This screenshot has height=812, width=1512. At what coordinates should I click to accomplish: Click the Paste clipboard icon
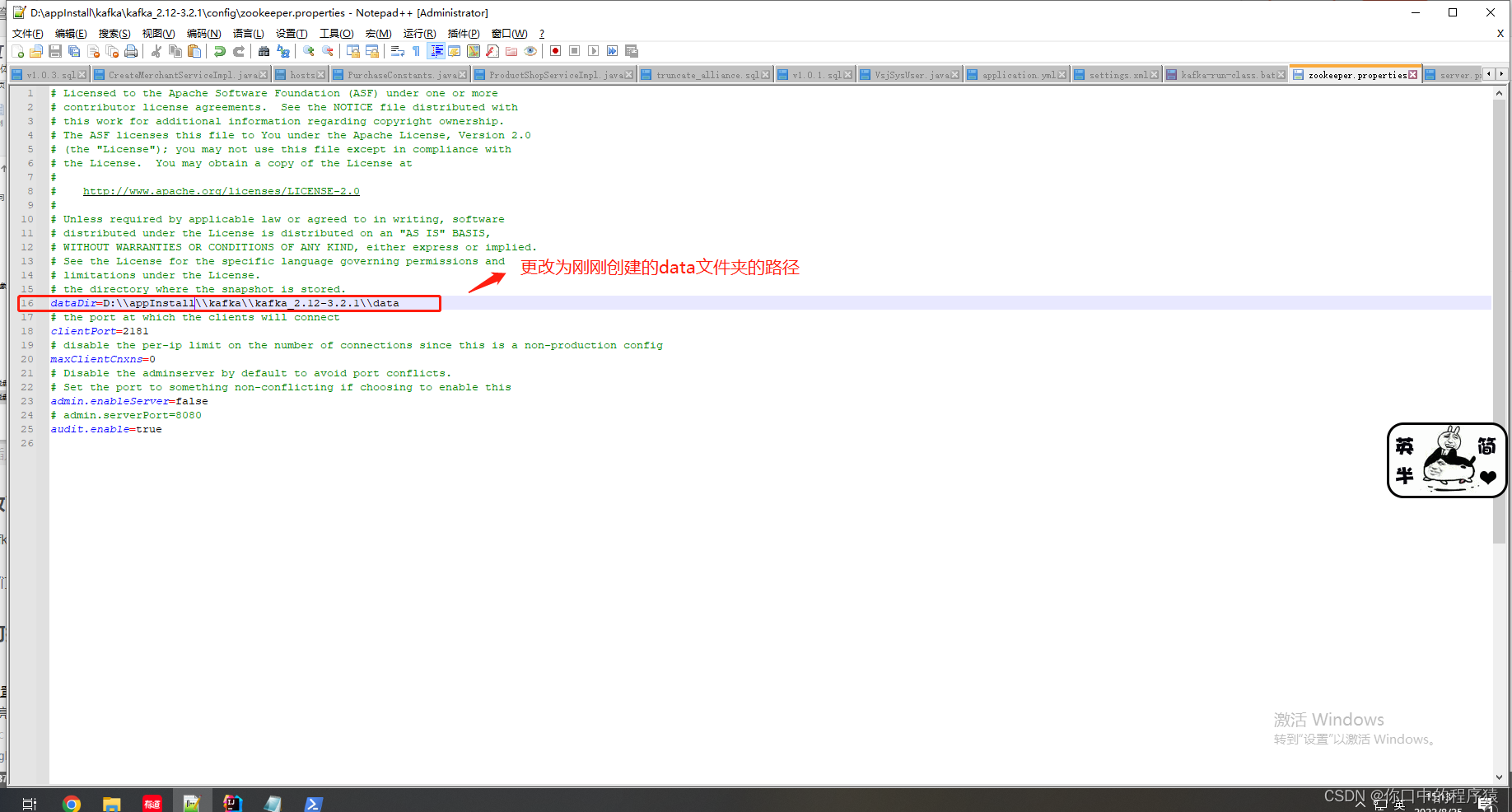click(194, 51)
